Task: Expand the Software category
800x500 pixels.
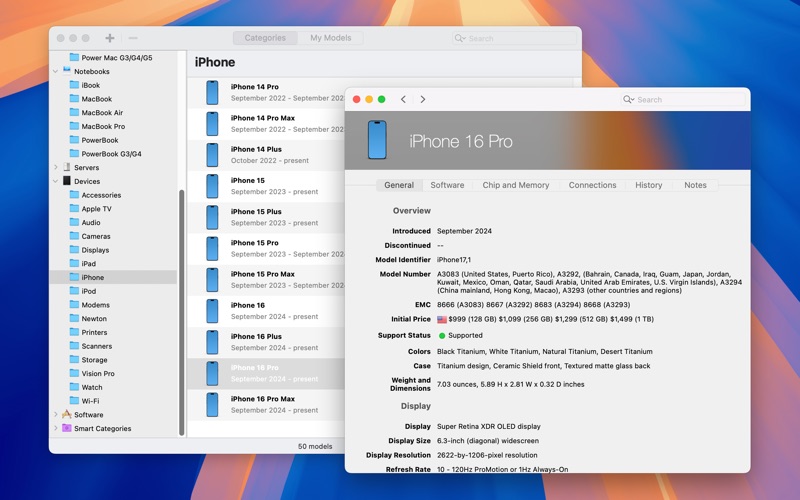Action: pyautogui.click(x=56, y=415)
